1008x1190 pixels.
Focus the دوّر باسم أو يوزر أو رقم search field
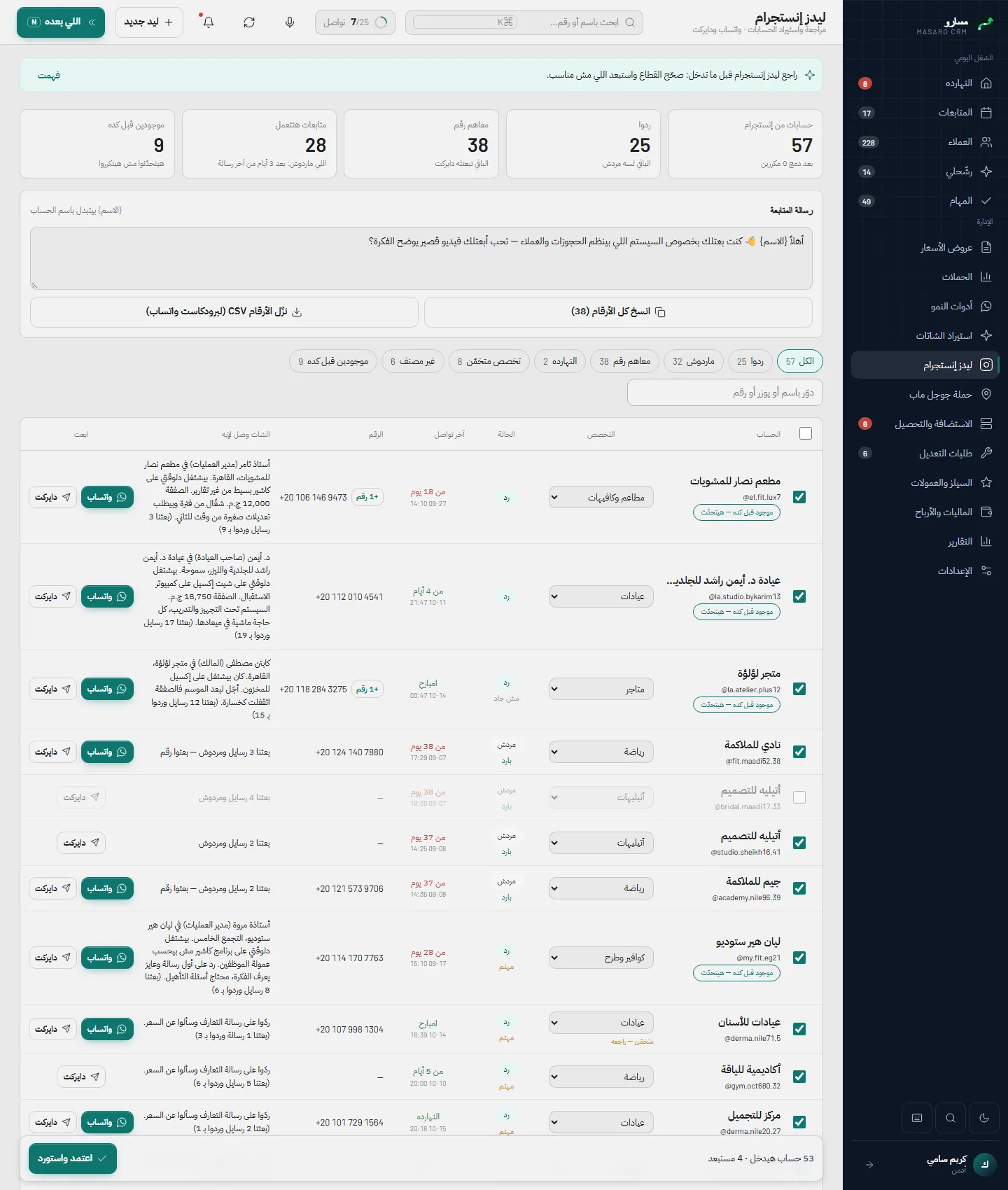(x=725, y=393)
